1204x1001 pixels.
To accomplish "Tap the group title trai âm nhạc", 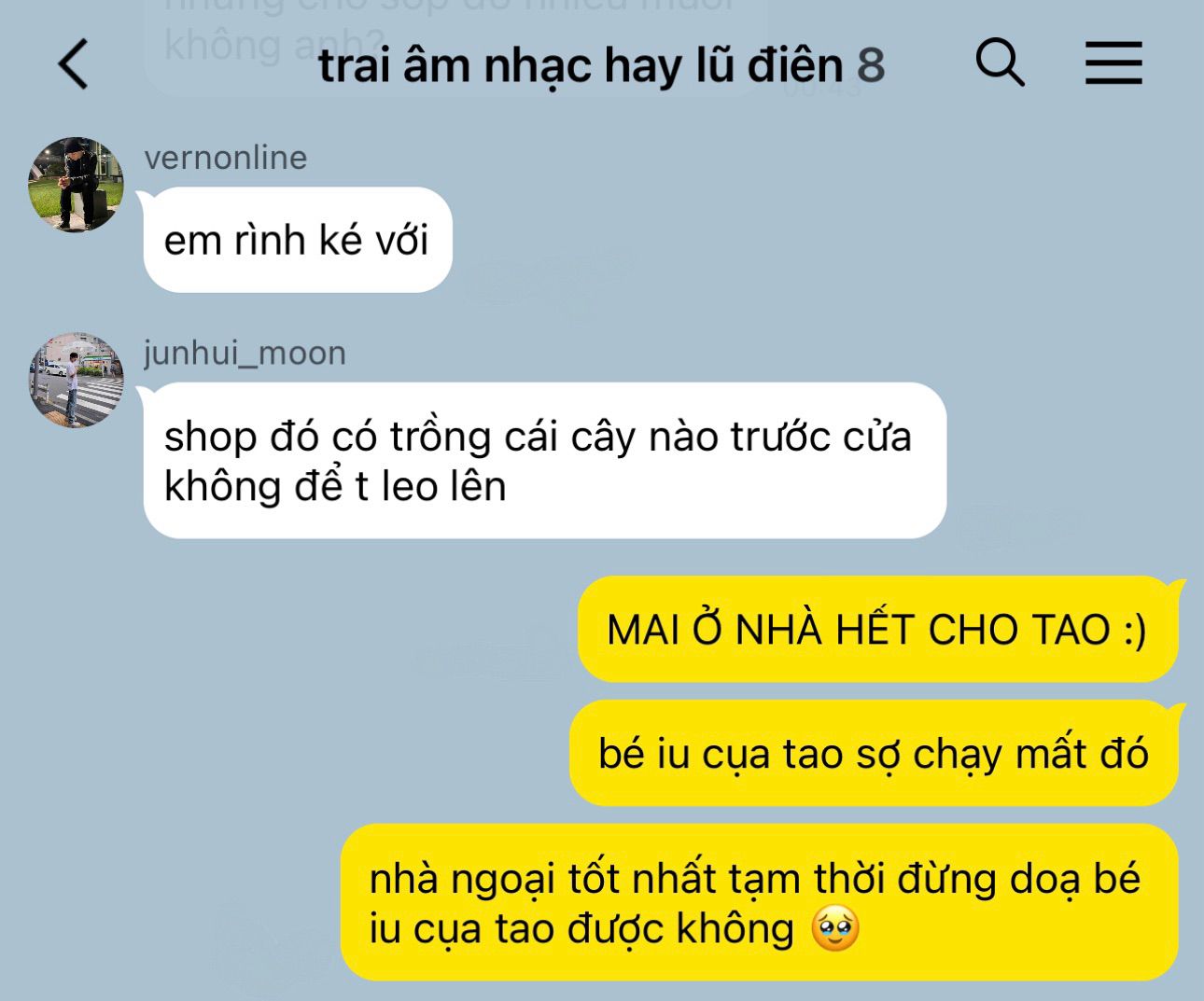I will coord(455,65).
